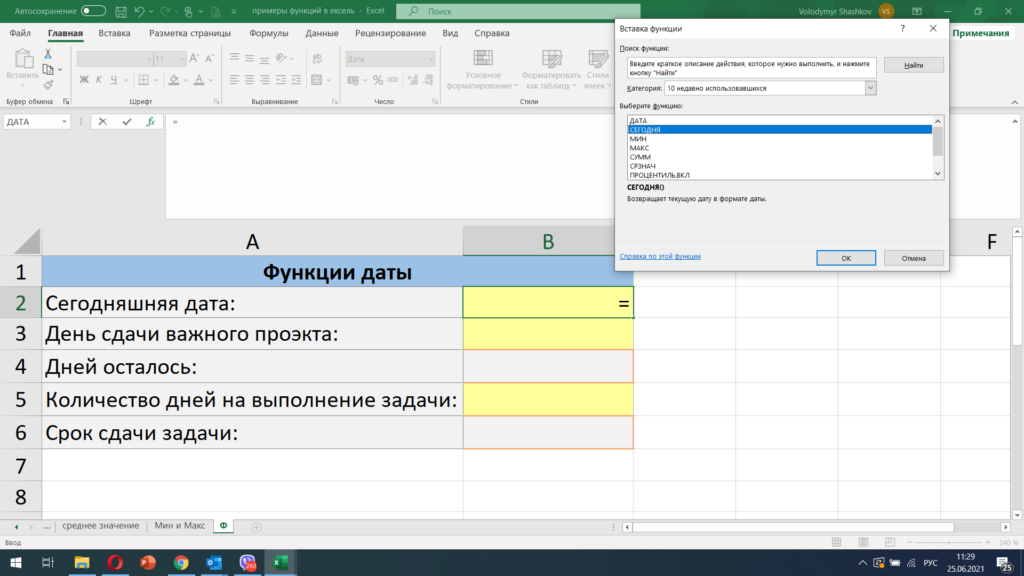Select the cell Срок сдачи задачи:
This screenshot has width=1024, height=576.
point(252,432)
